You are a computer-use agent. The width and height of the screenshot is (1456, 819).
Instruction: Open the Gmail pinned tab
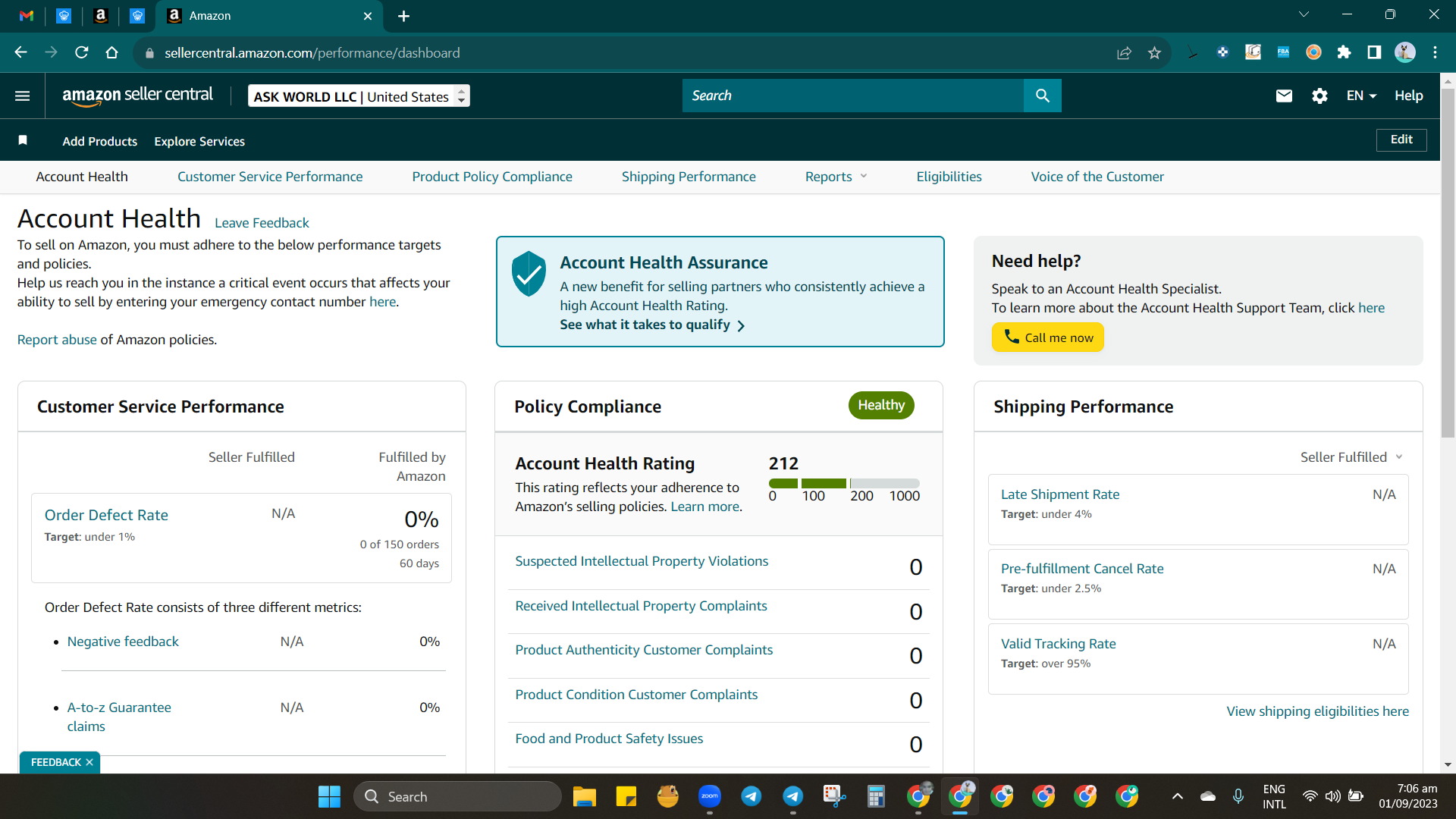pyautogui.click(x=27, y=16)
